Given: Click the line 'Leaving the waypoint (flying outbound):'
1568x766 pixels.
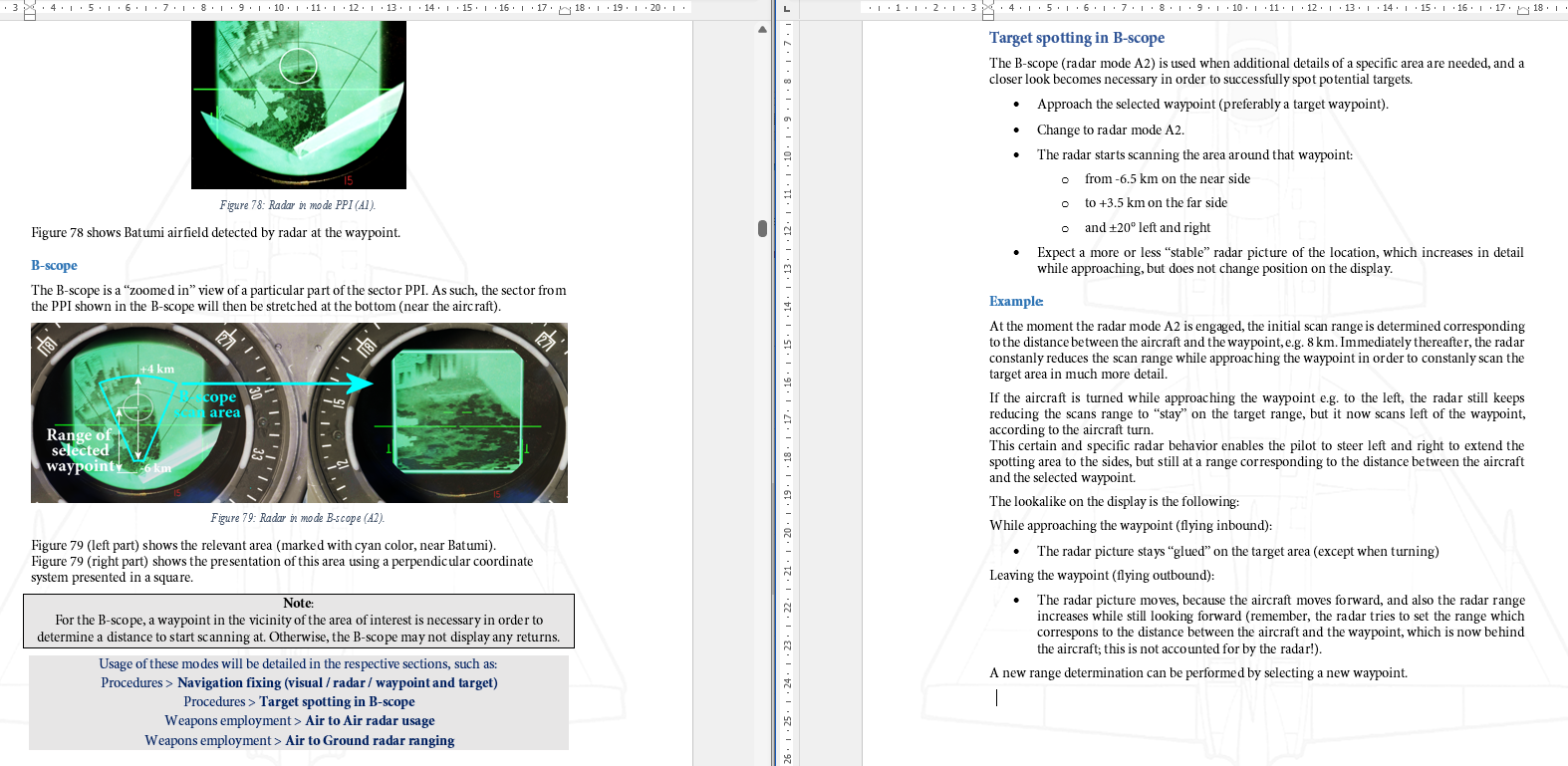Looking at the screenshot, I should [x=1101, y=575].
